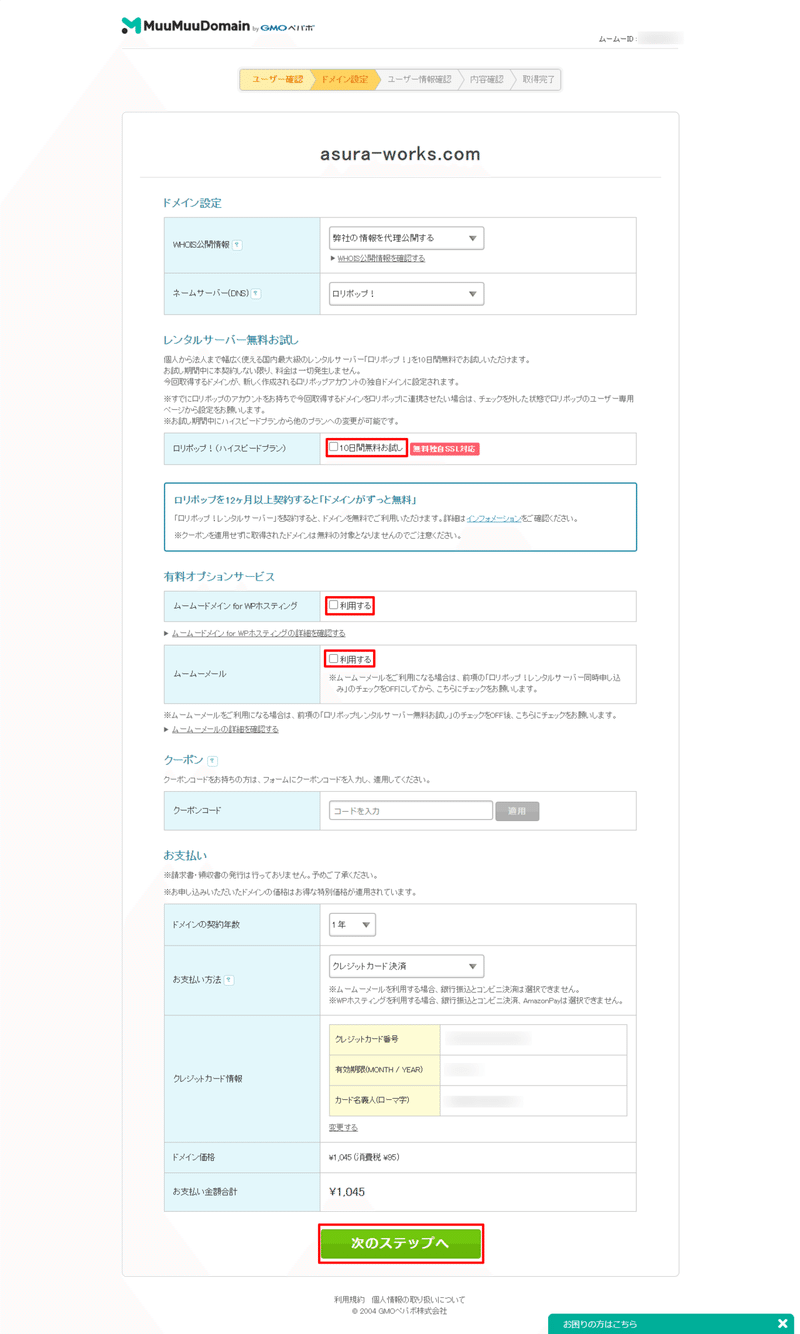The image size is (800, 1334).
Task: Click the 適用 coupon apply button
Action: point(517,811)
